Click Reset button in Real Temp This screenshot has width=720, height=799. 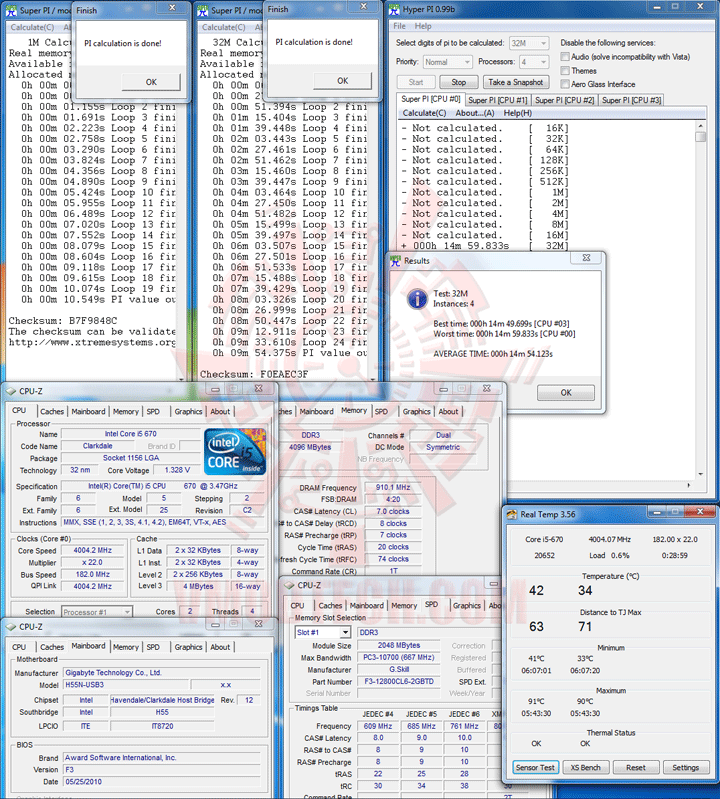point(636,767)
